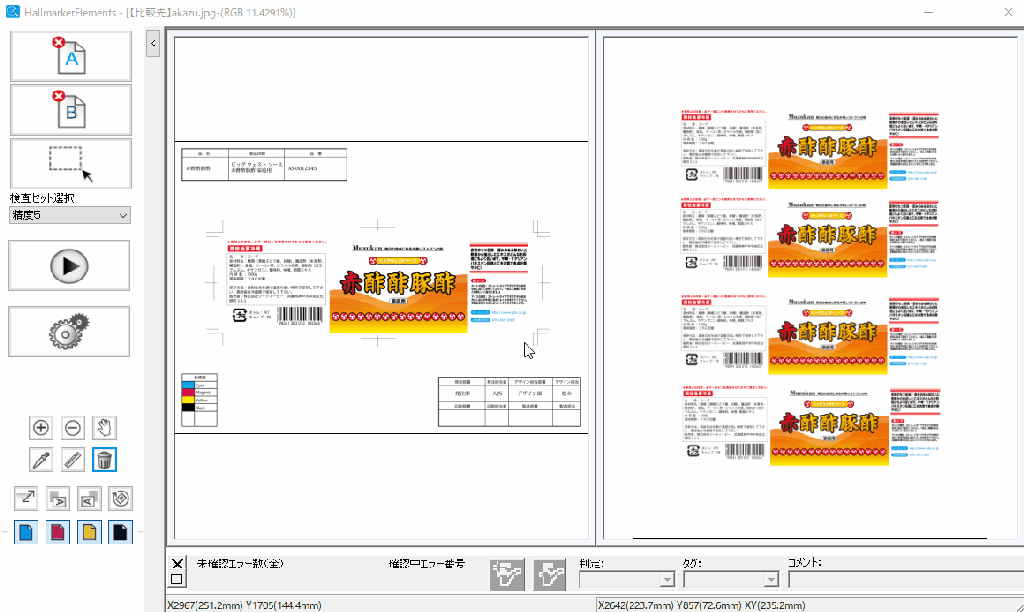Click into the コメント input field

(906, 579)
